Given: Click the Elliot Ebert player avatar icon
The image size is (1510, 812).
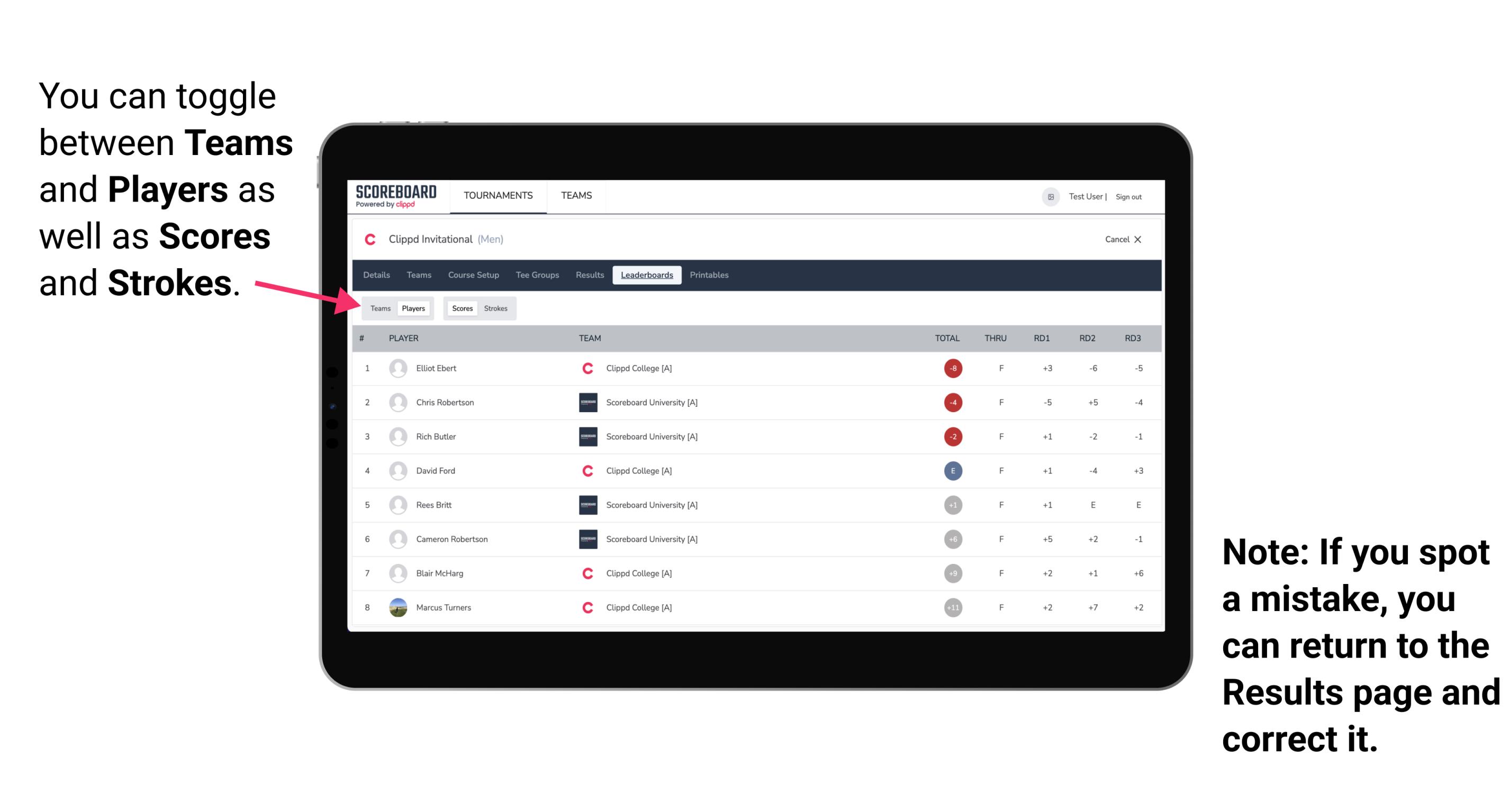Looking at the screenshot, I should pyautogui.click(x=397, y=368).
